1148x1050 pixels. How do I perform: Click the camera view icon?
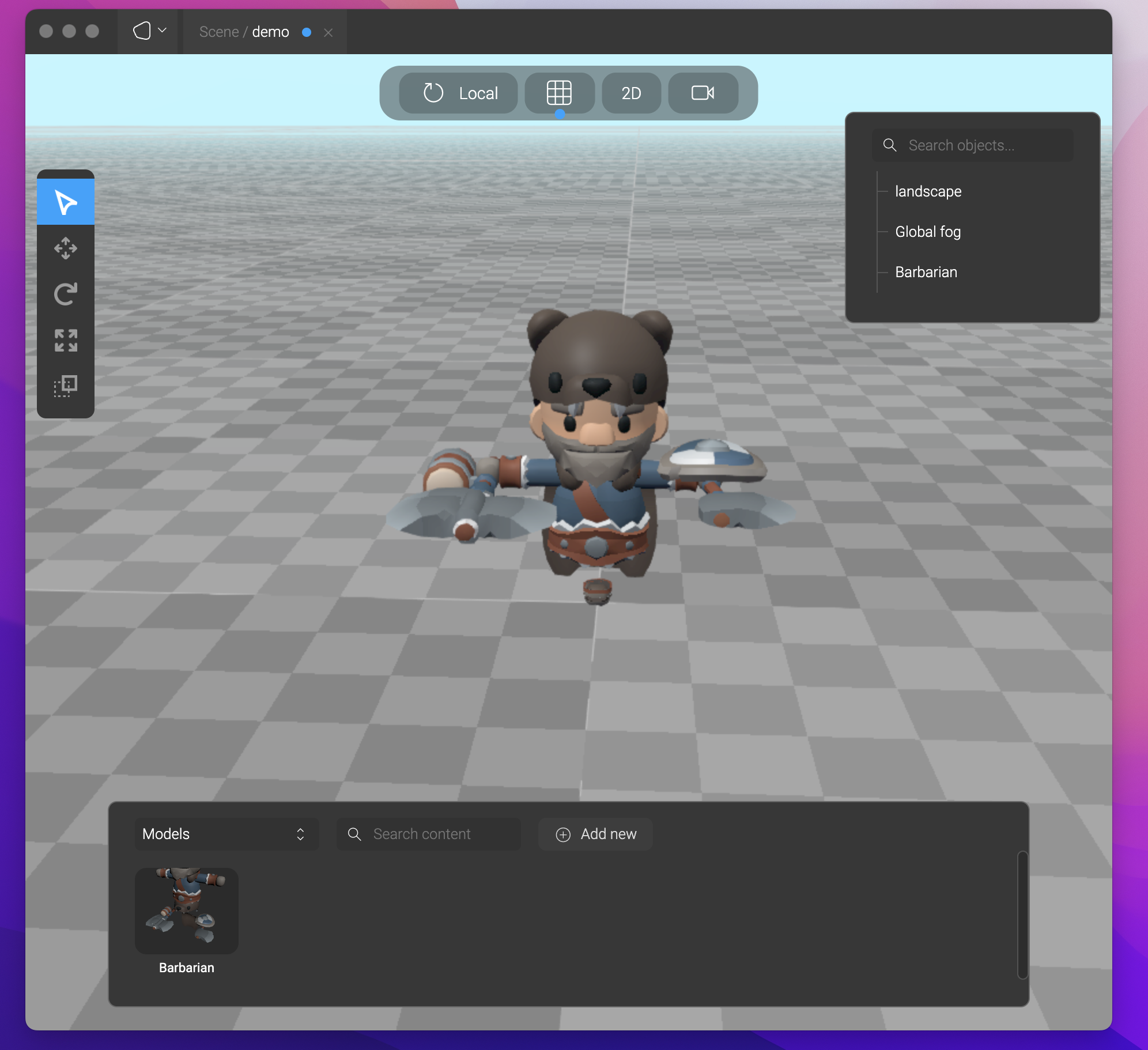(x=703, y=93)
